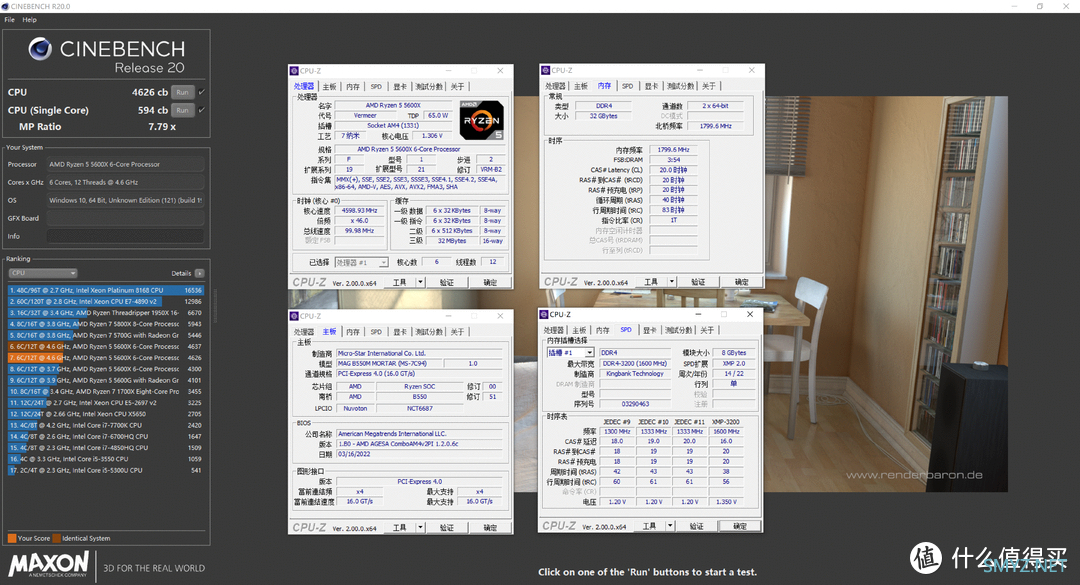Close the processor CPU-Z window
Image resolution: width=1080 pixels, height=585 pixels.
(500, 71)
